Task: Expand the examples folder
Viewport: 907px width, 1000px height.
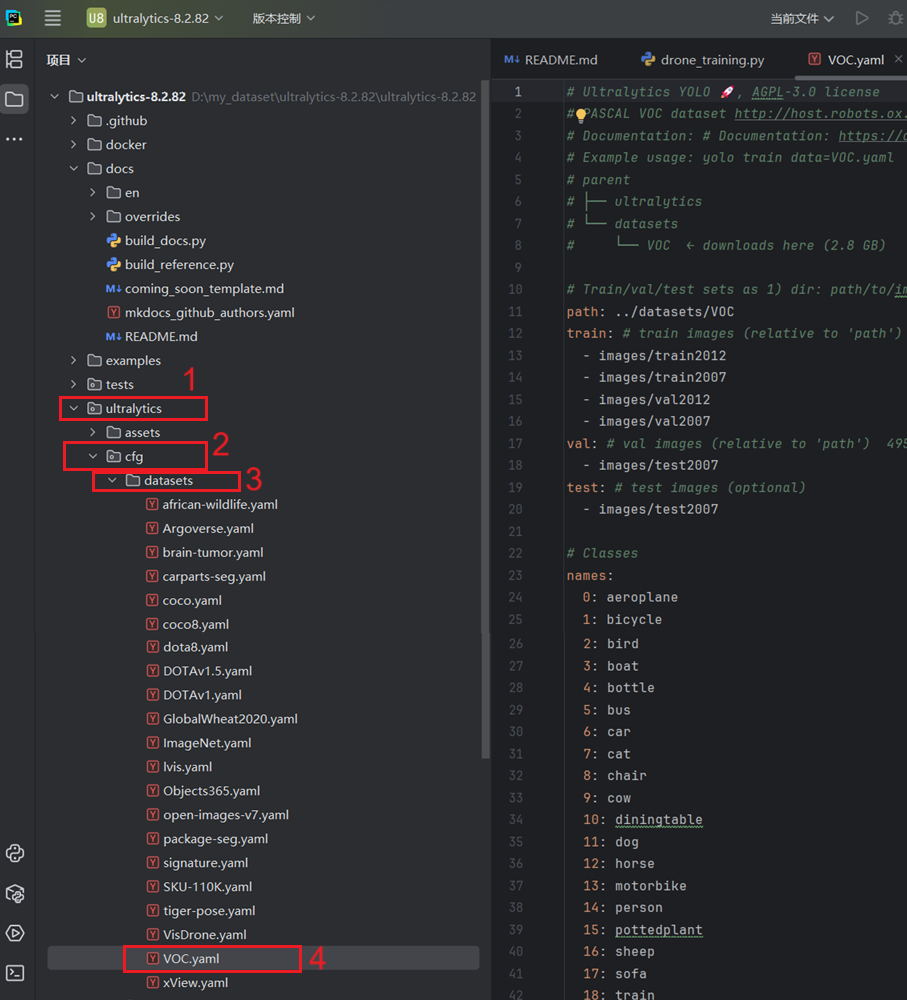Action: pos(74,360)
